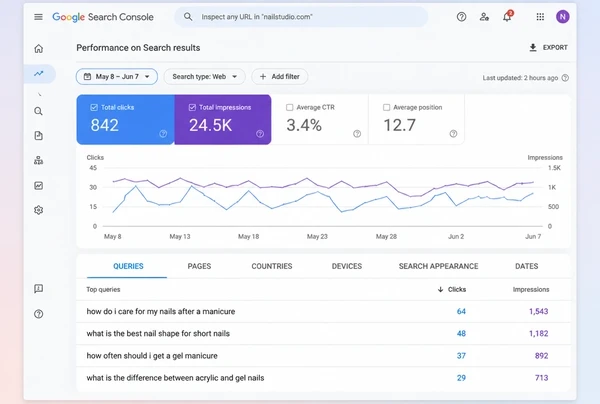Screen dimensions: 600x404
Task: Open the Search type: Web dropdown
Action: click(204, 77)
